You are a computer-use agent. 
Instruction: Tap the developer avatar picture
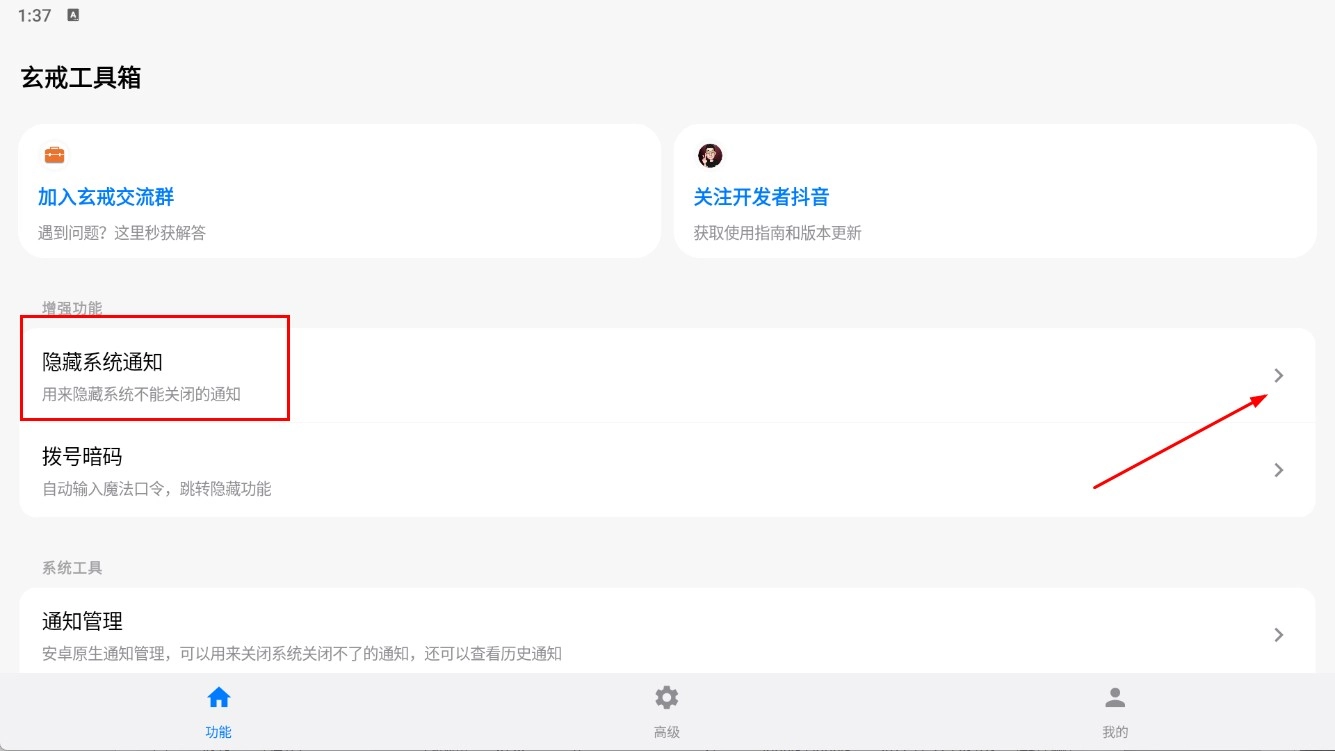coord(710,155)
